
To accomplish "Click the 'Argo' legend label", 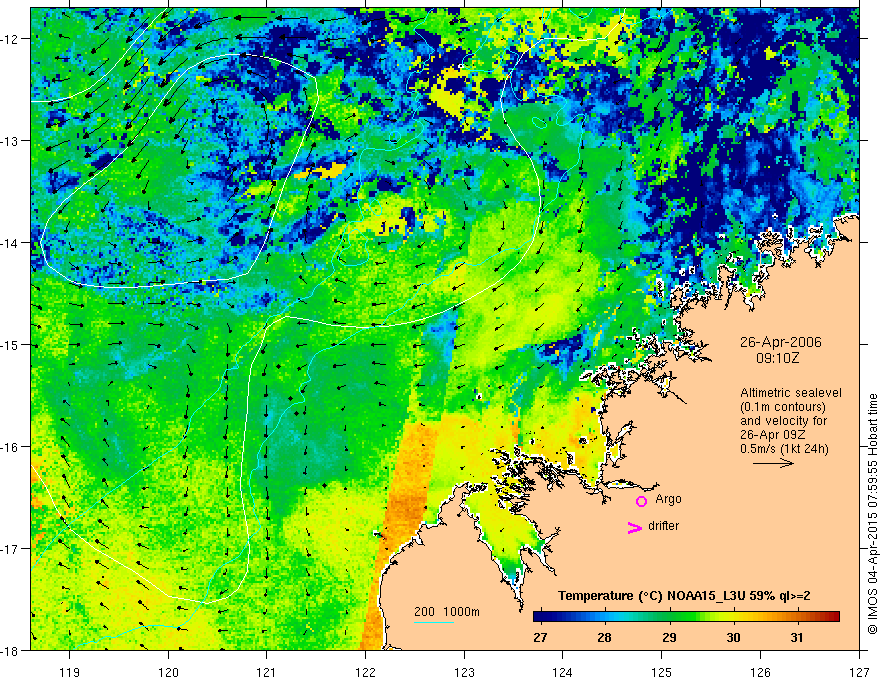I will coord(668,499).
